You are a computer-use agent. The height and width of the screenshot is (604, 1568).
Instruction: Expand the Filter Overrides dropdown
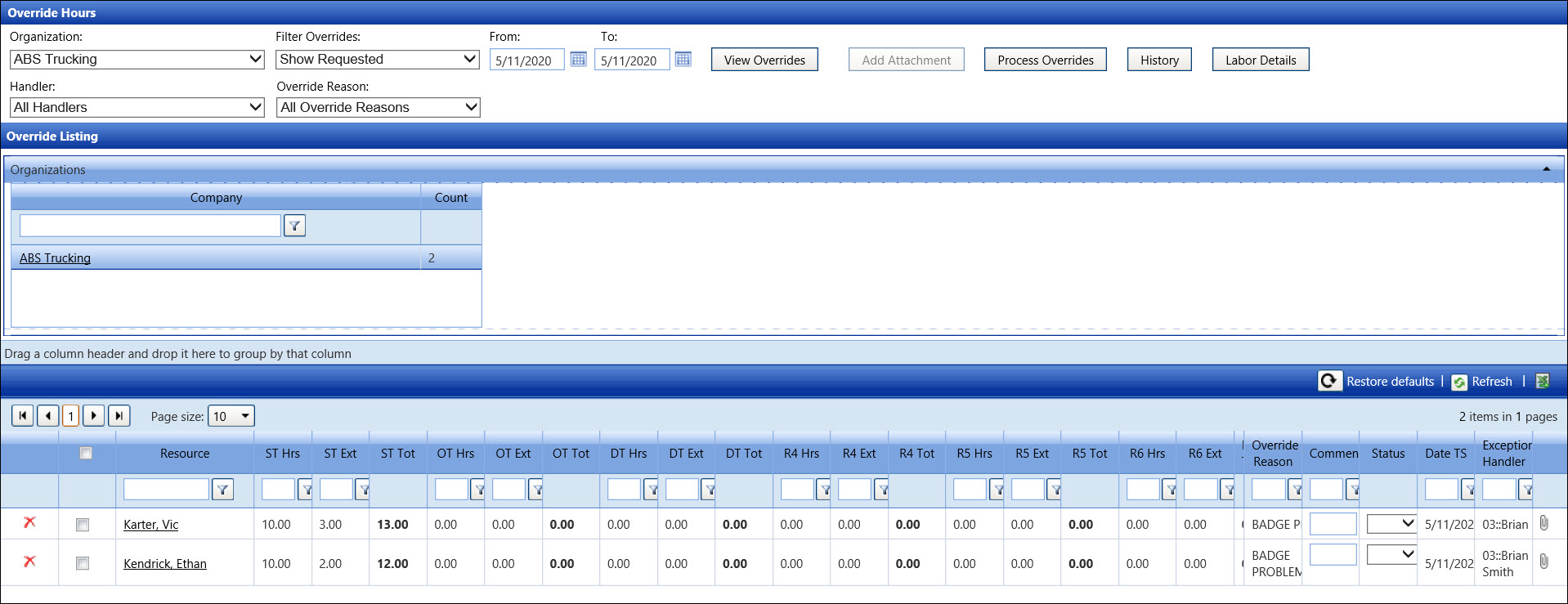(378, 60)
